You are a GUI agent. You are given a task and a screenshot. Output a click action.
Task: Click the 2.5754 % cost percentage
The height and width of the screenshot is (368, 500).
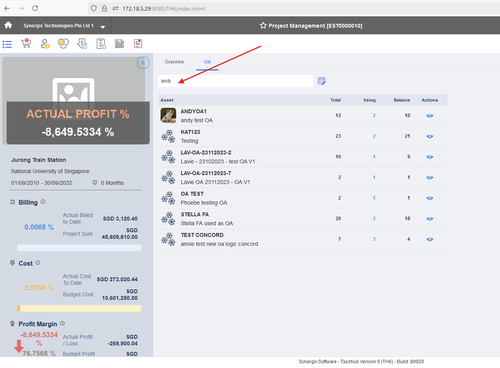[39, 288]
